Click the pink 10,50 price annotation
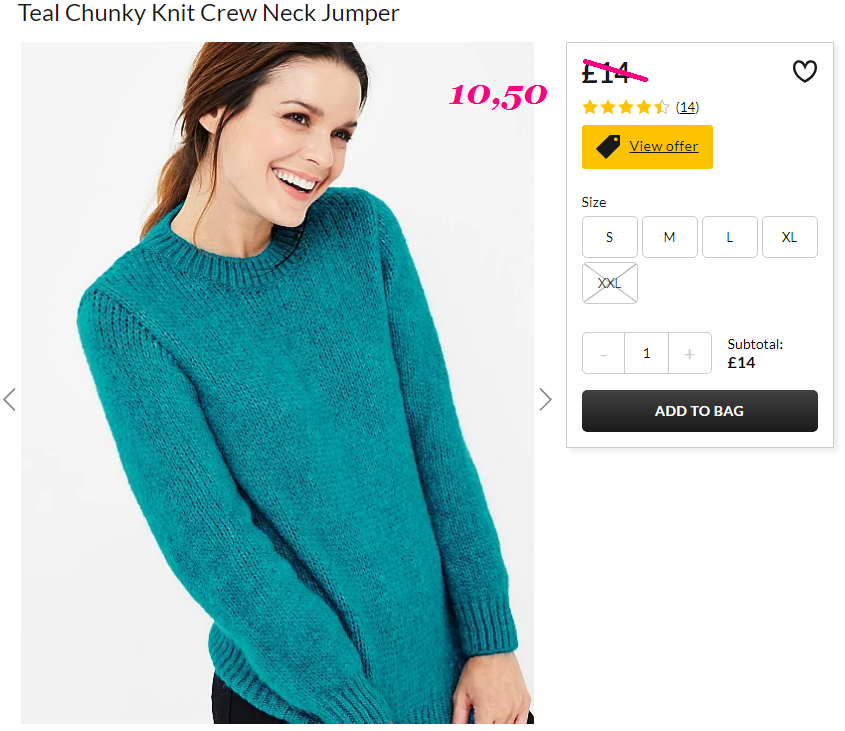Image resolution: width=845 pixels, height=731 pixels. point(498,96)
